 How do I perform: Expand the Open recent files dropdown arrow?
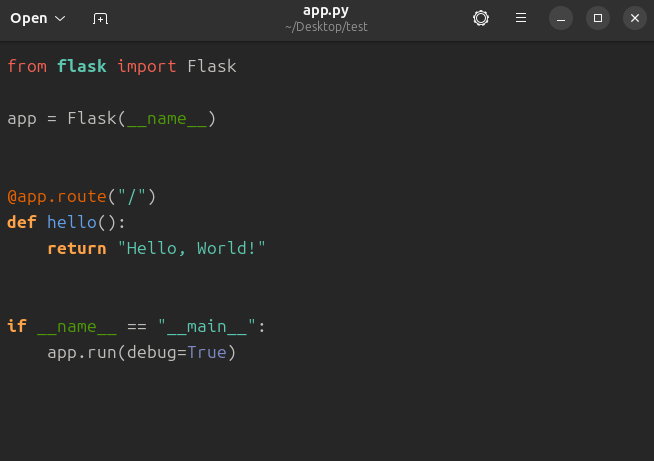pos(60,18)
